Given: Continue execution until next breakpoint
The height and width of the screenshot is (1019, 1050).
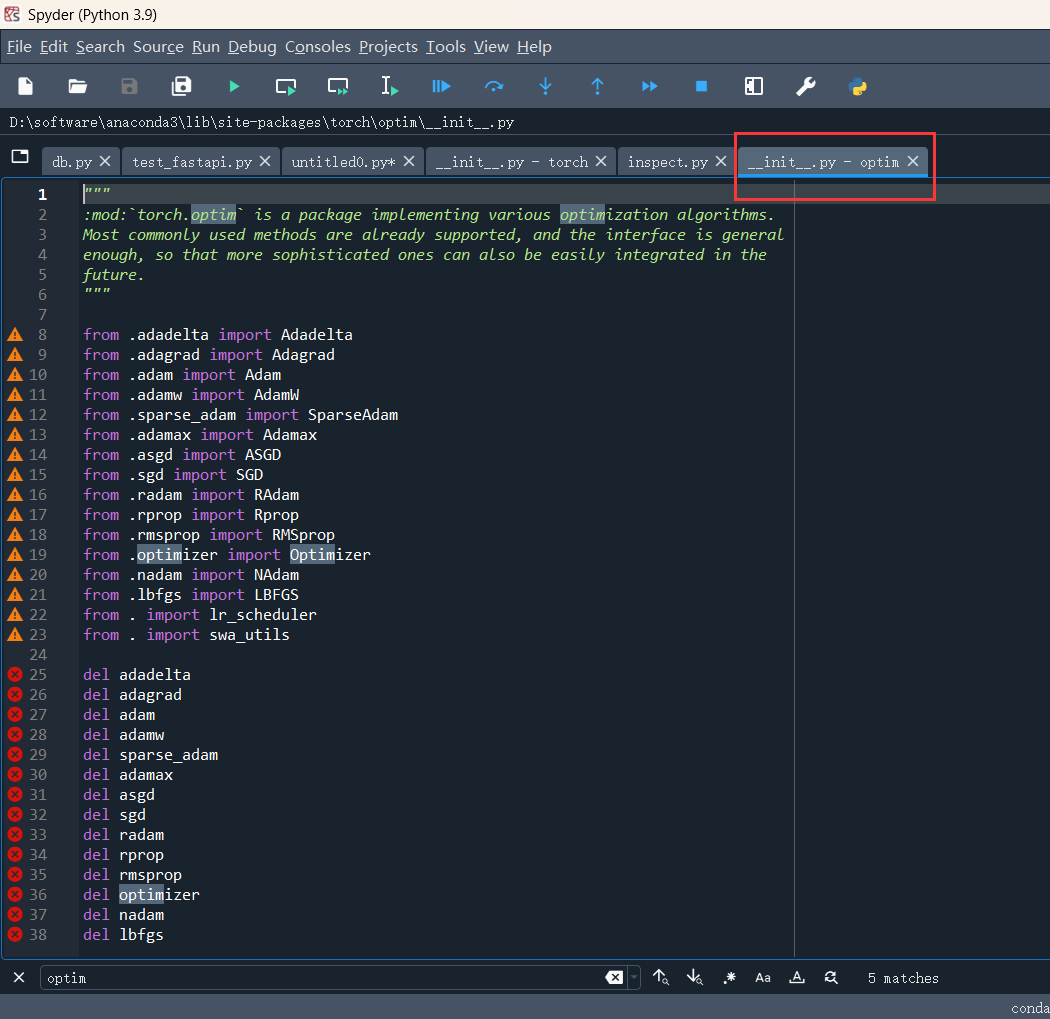Looking at the screenshot, I should coord(650,86).
